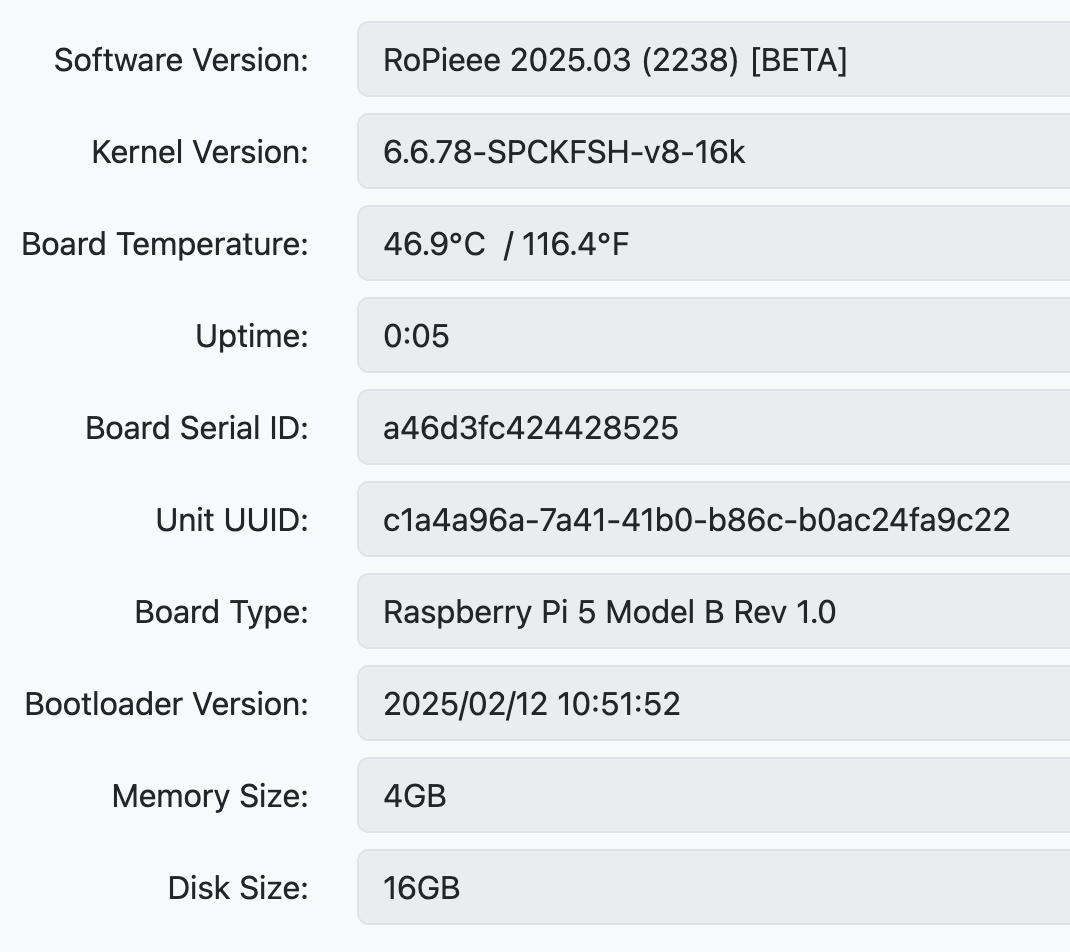Select the Uptime field showing 0:05
This screenshot has height=952, width=1070.
point(714,336)
